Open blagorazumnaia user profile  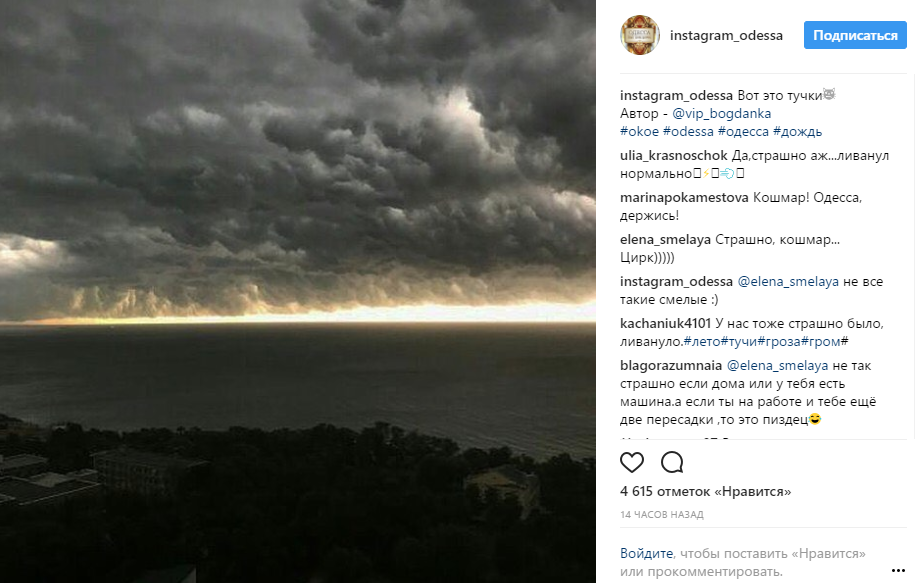[x=670, y=365]
